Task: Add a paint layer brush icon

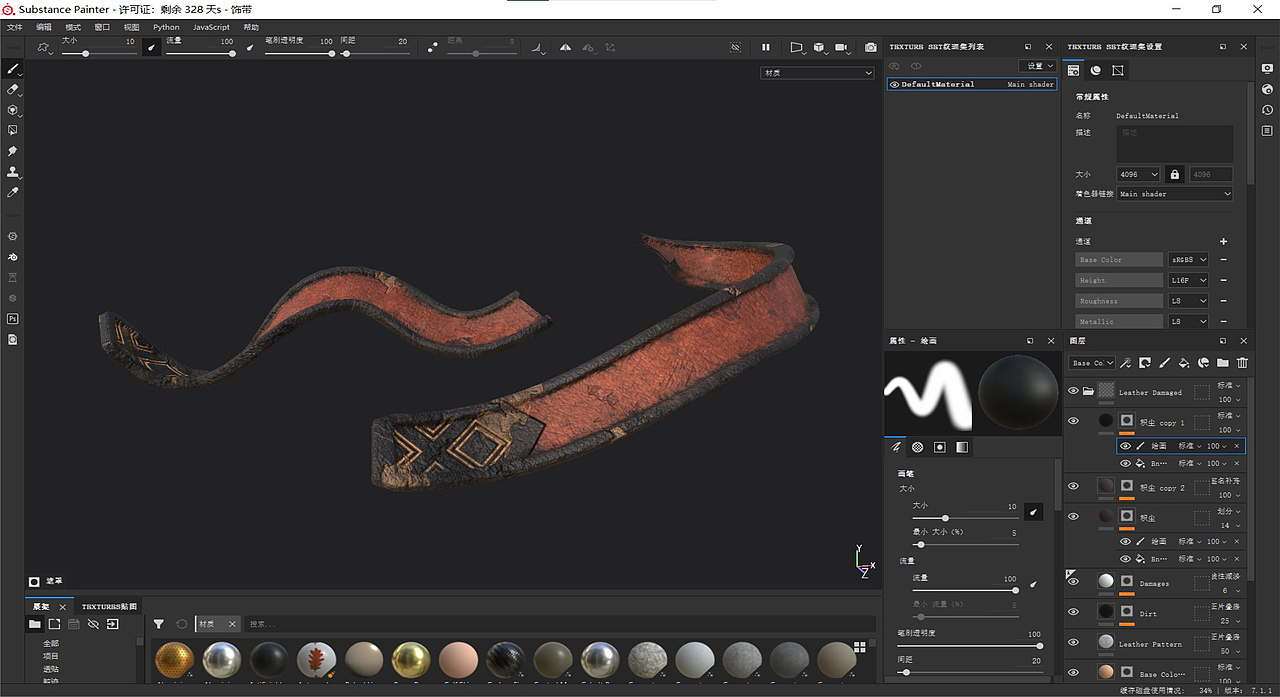Action: 1164,363
